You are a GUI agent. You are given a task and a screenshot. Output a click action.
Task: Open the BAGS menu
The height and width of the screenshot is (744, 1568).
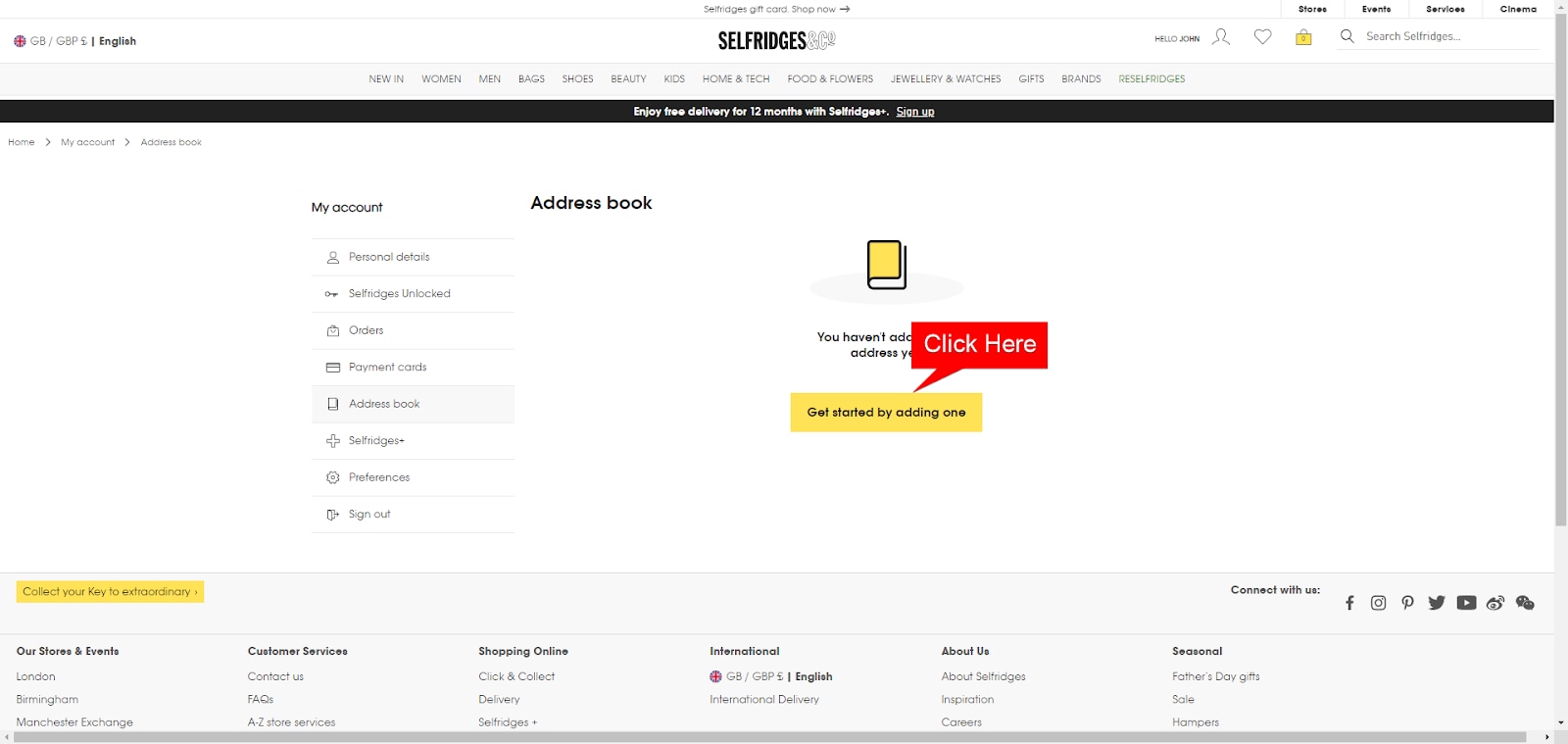tap(531, 79)
